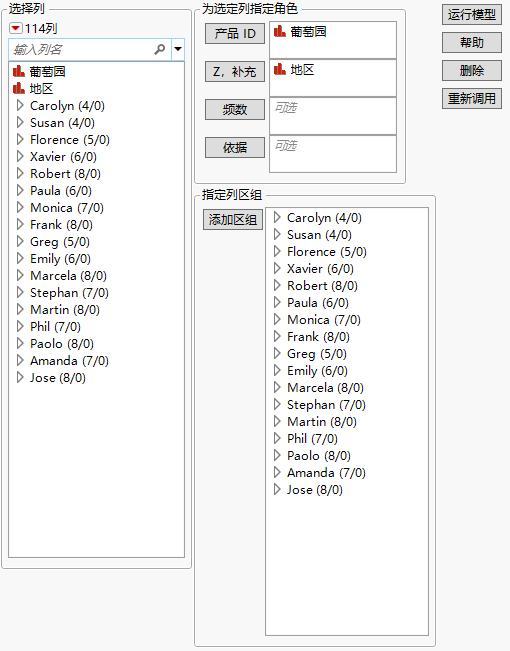Expand Paula (6/0) in 指定列区组 list
510x651 pixels.
277,303
